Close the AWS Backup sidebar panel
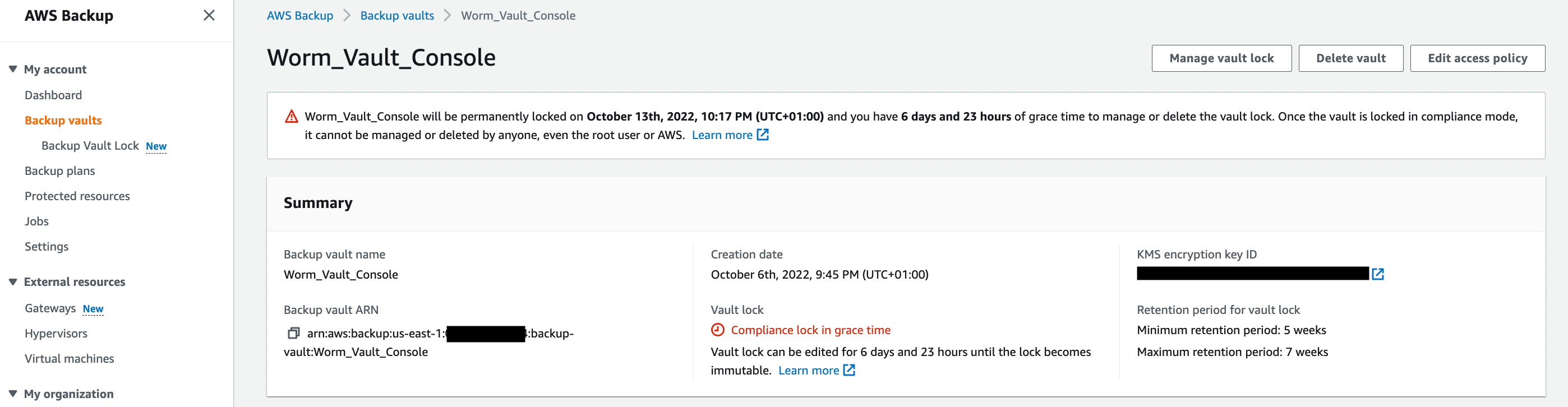This screenshot has height=407, width=1568. coord(209,15)
